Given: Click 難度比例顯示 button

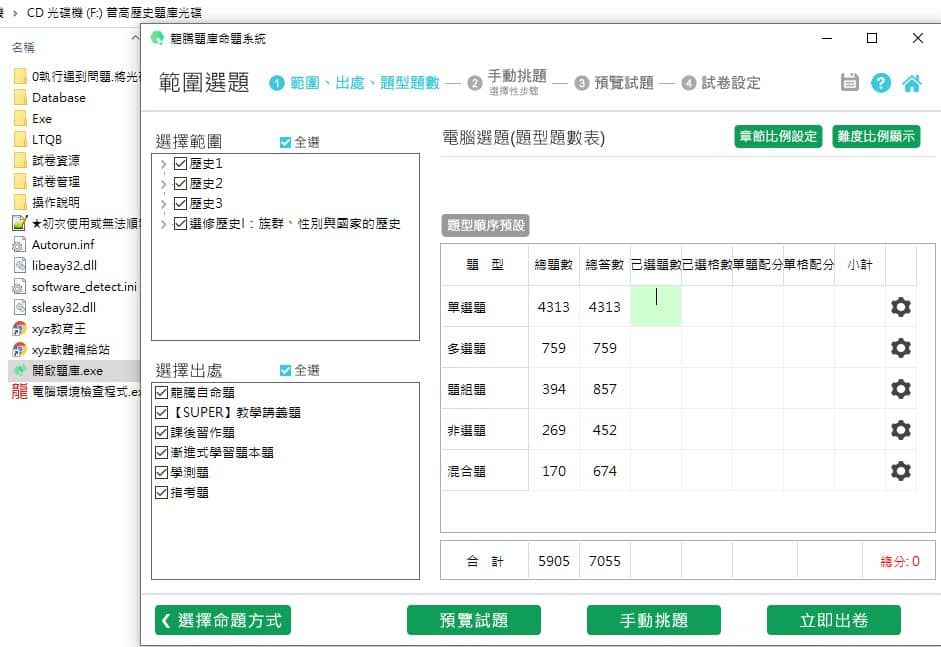Looking at the screenshot, I should tap(876, 136).
